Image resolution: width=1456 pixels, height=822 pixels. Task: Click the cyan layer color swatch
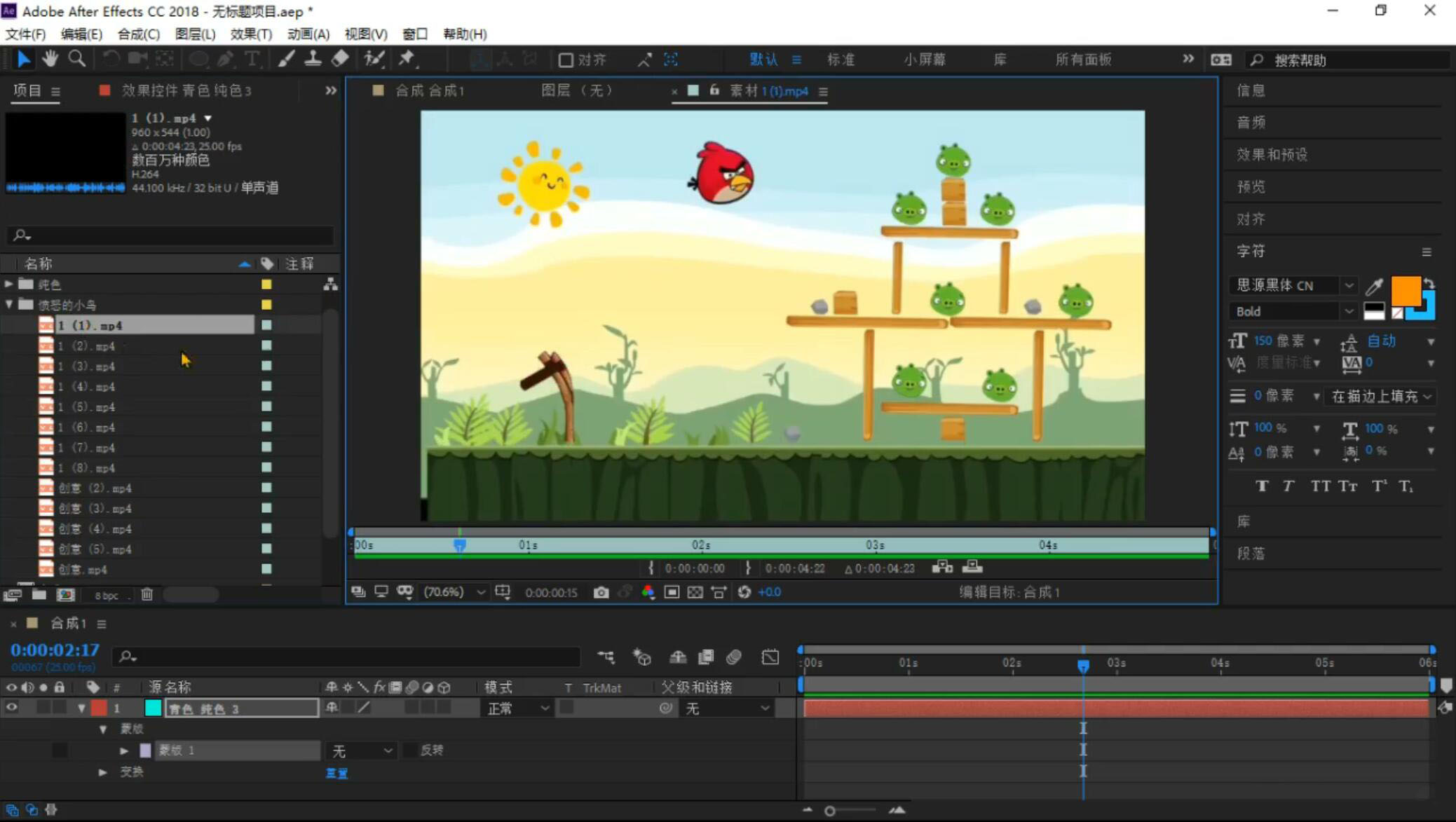click(153, 708)
